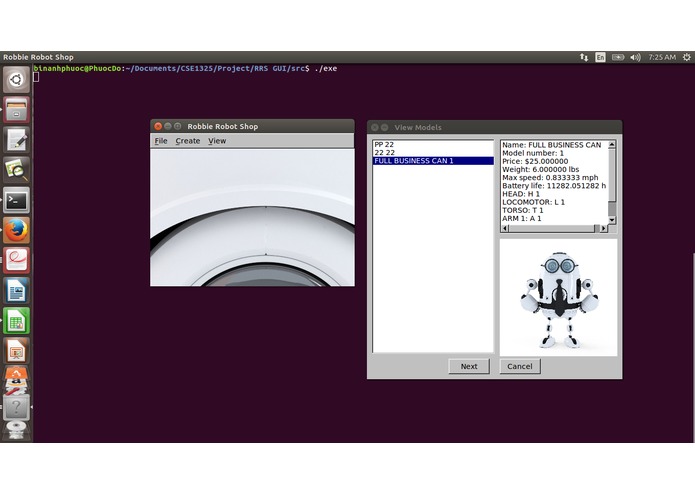Image resolution: width=695 pixels, height=494 pixels.
Task: Click Next in View Models dialog
Action: point(469,366)
